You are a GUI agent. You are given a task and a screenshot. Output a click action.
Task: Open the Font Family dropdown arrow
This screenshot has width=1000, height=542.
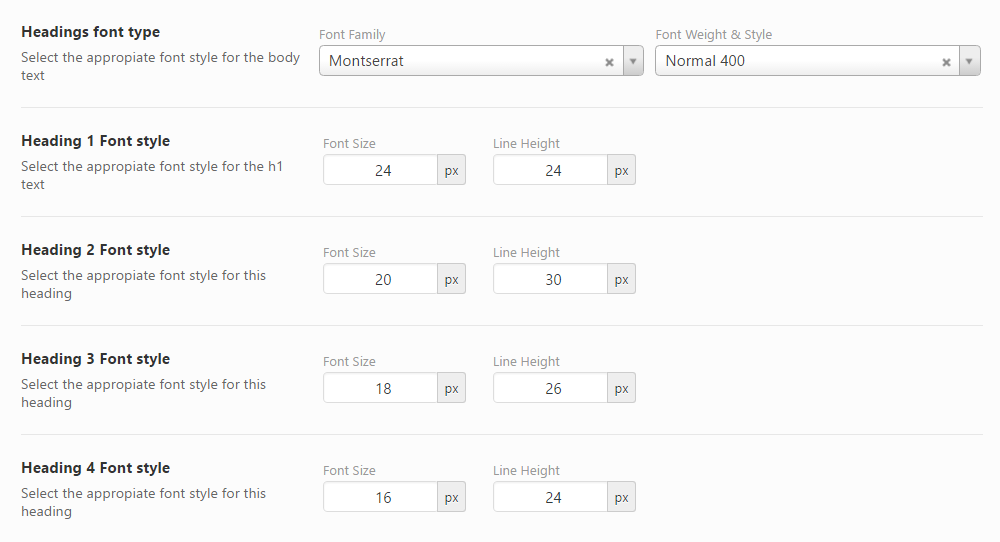click(633, 61)
